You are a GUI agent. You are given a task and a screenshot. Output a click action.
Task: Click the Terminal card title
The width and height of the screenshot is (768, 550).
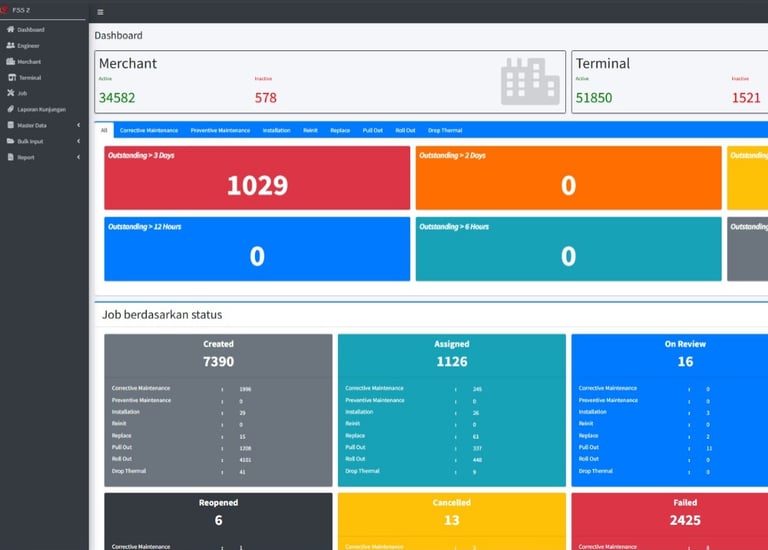coord(603,63)
